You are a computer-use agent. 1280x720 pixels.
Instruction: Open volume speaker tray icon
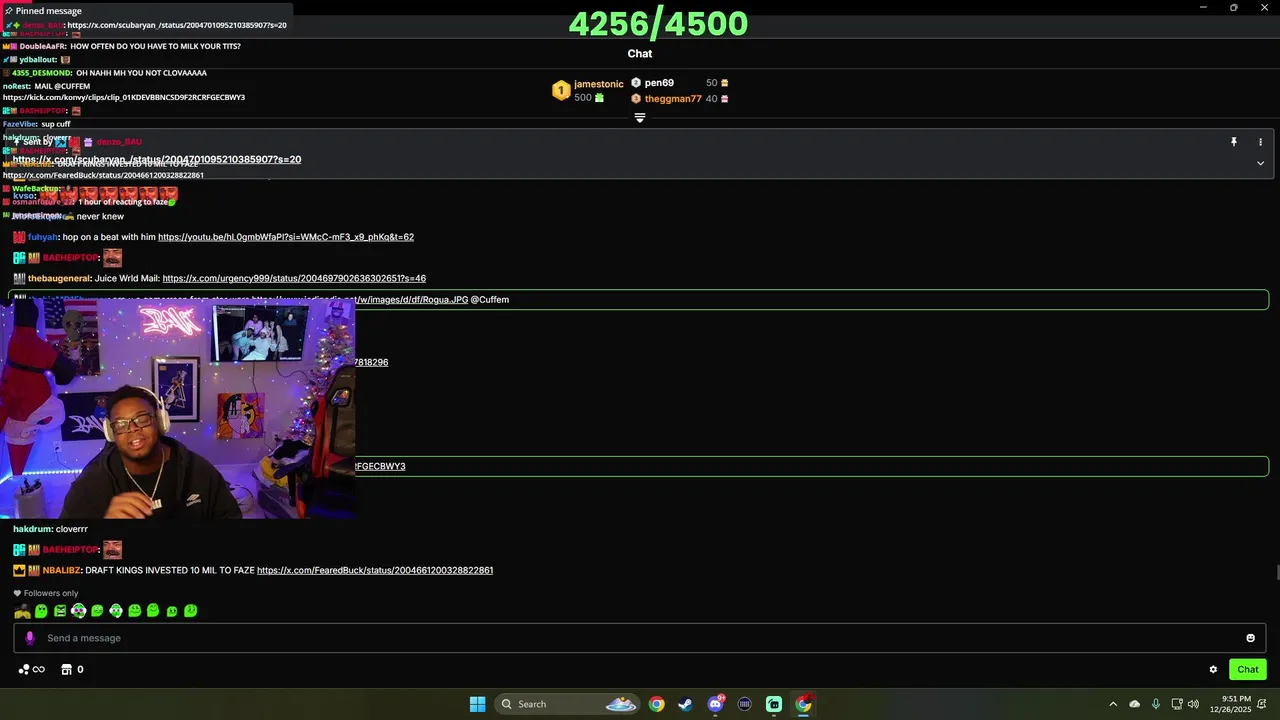[x=1193, y=704]
